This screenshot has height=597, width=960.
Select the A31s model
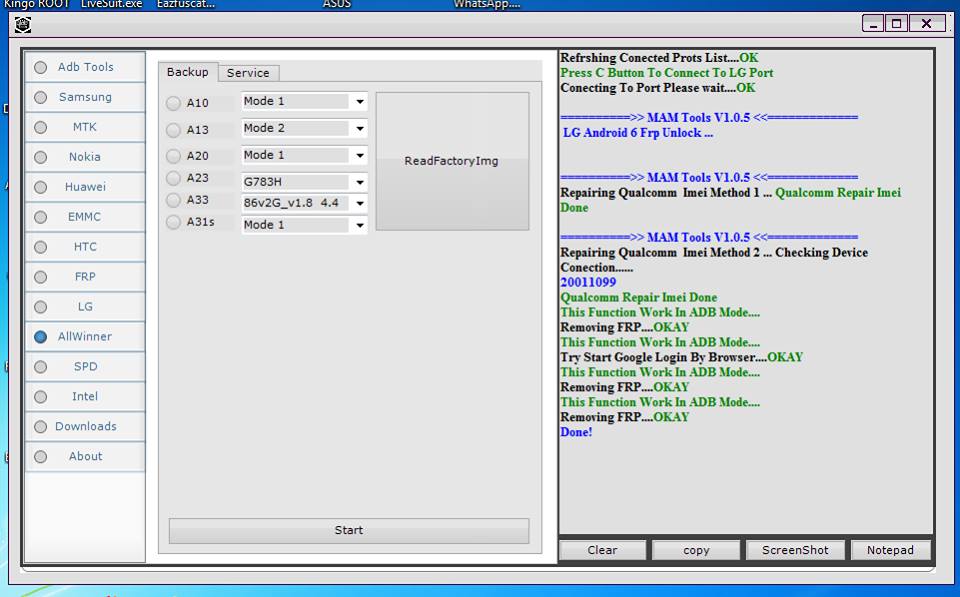(172, 223)
